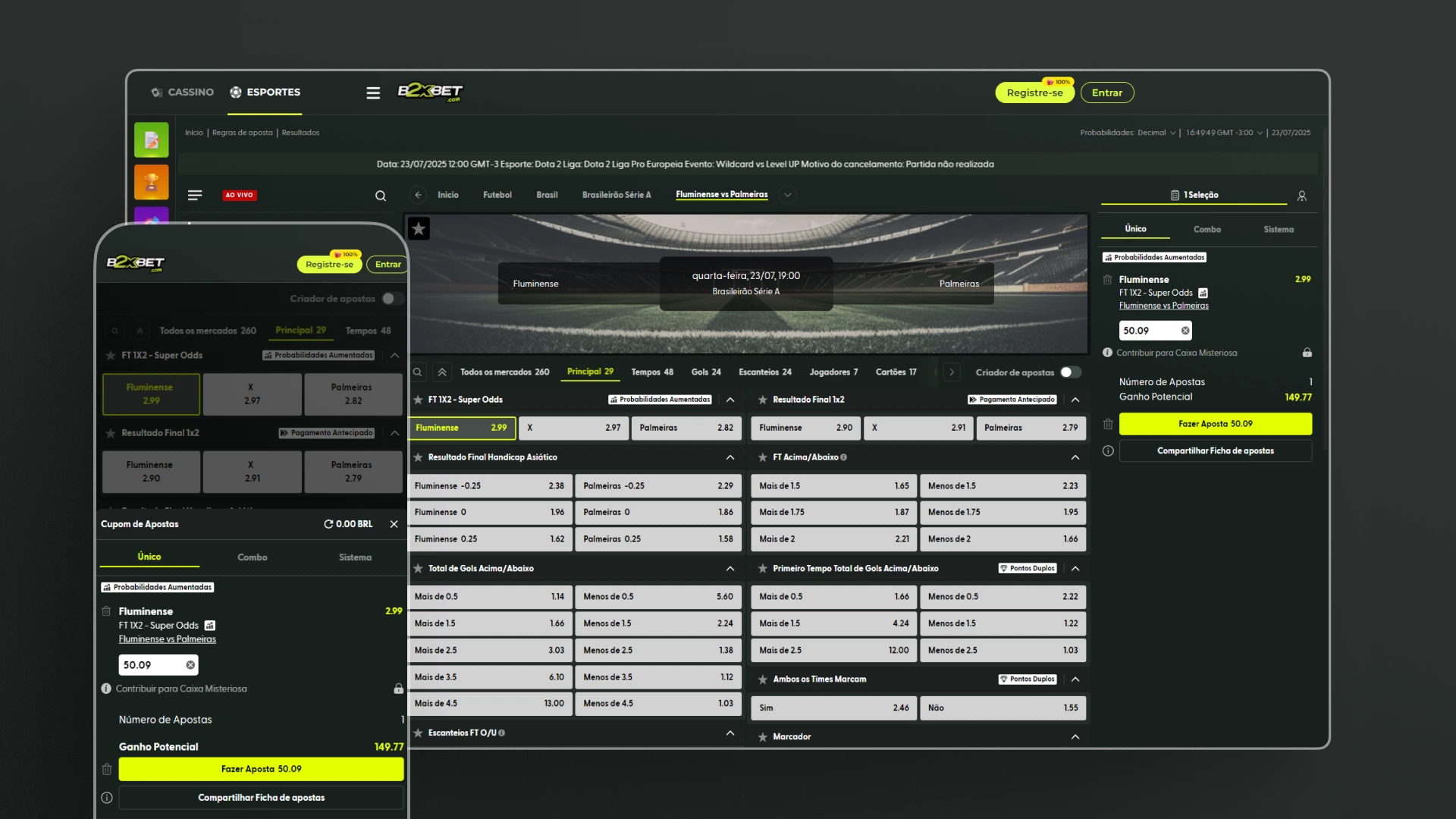Click the back arrow before Início breadcrumb

click(418, 195)
